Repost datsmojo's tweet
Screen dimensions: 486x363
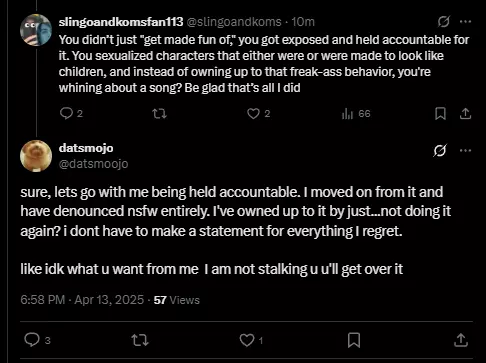coord(140,340)
